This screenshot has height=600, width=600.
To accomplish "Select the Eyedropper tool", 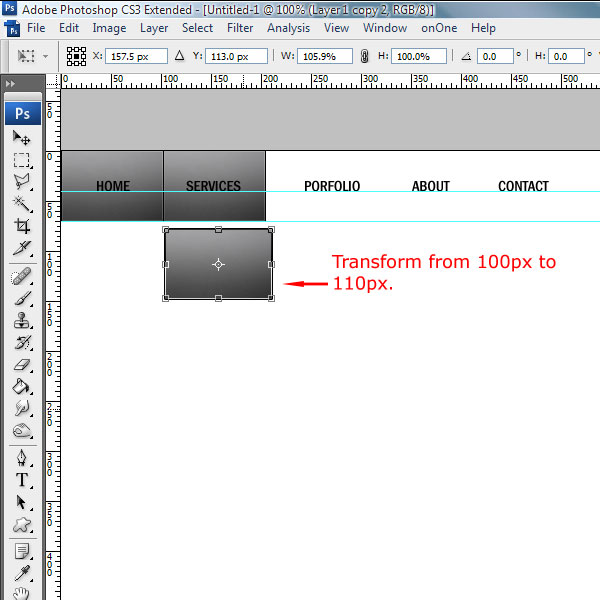I will (x=21, y=574).
